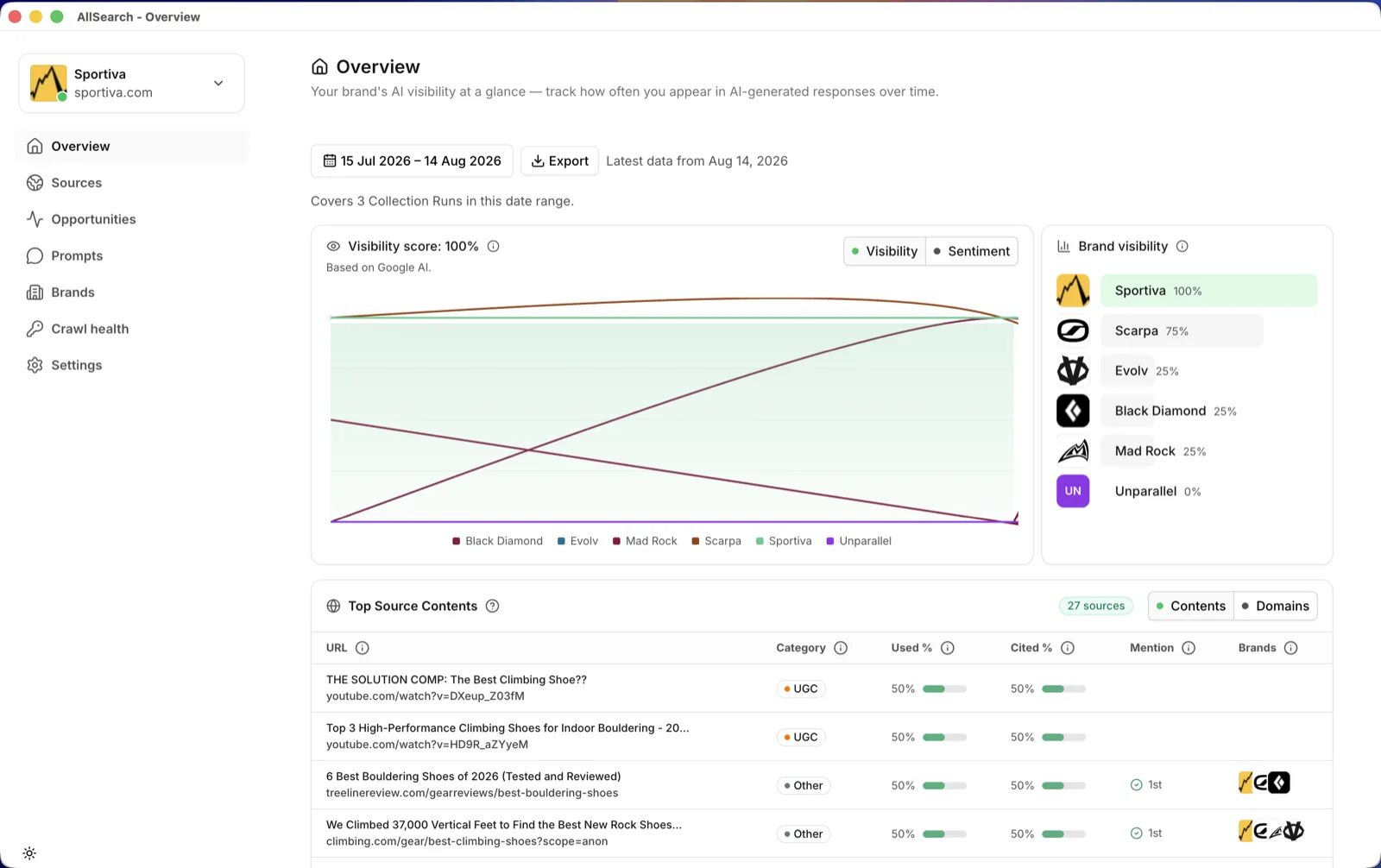Show help for Top Source Contents
Image resolution: width=1381 pixels, height=868 pixels.
[493, 606]
